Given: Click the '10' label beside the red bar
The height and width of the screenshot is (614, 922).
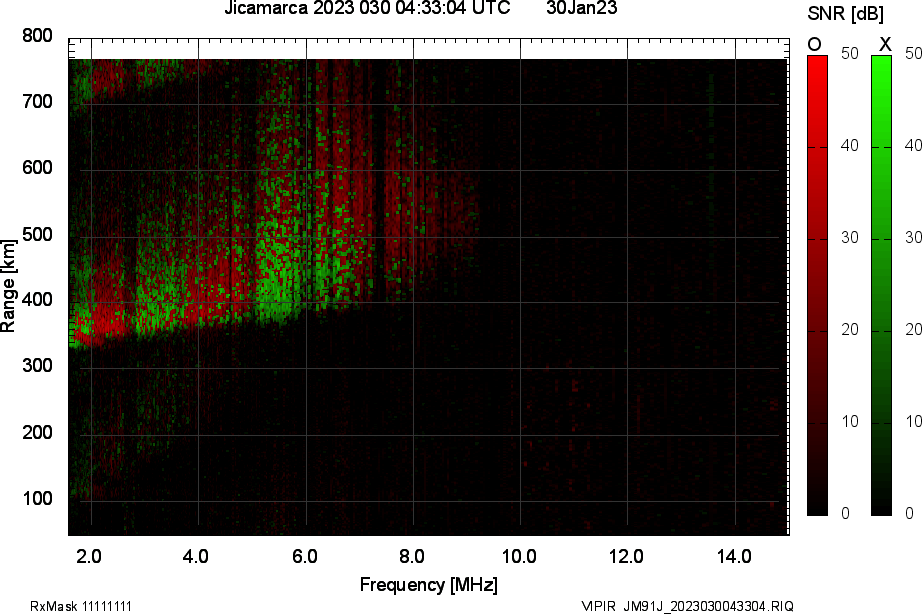Looking at the screenshot, I should 850,422.
